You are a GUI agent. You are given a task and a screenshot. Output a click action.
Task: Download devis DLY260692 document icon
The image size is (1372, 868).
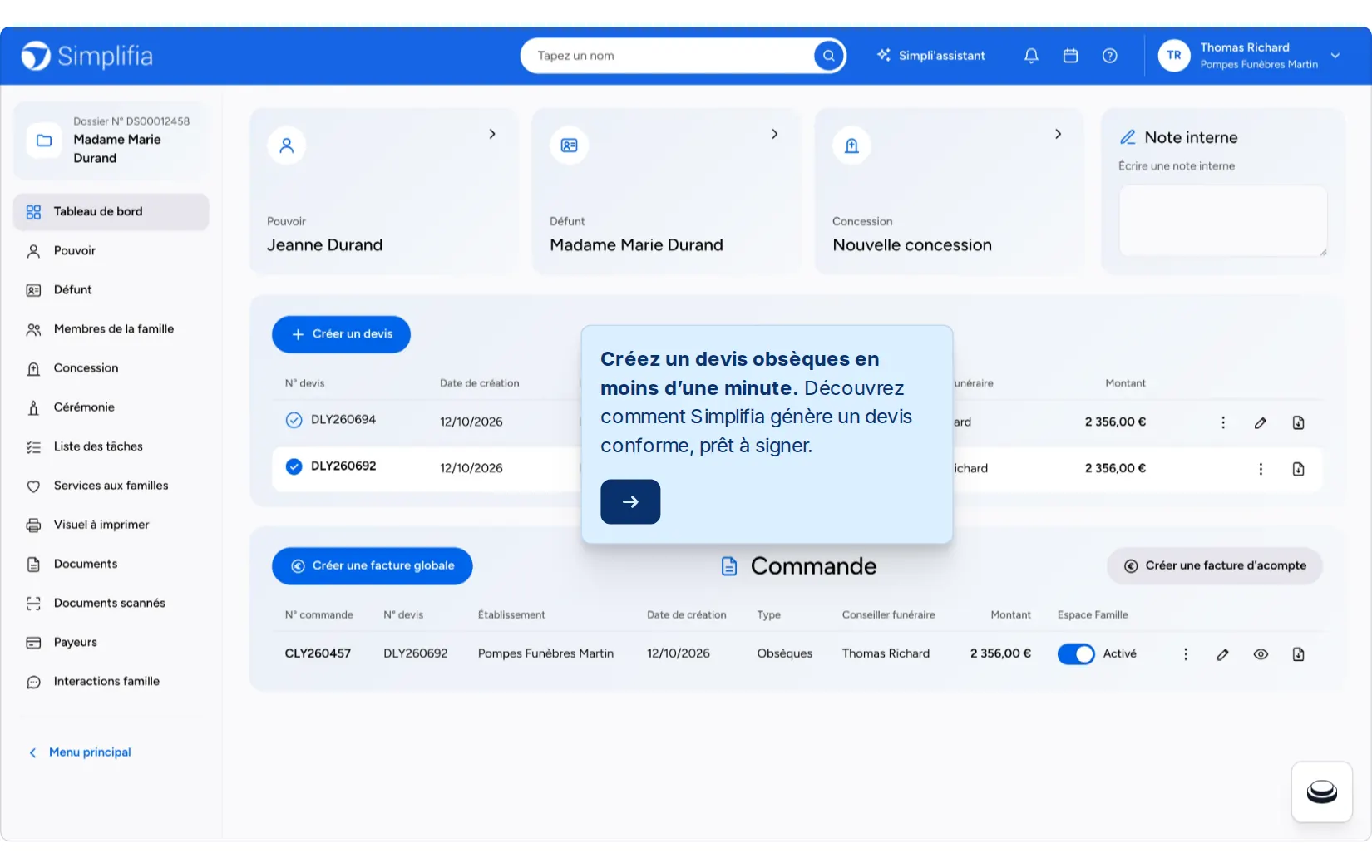[x=1298, y=469]
